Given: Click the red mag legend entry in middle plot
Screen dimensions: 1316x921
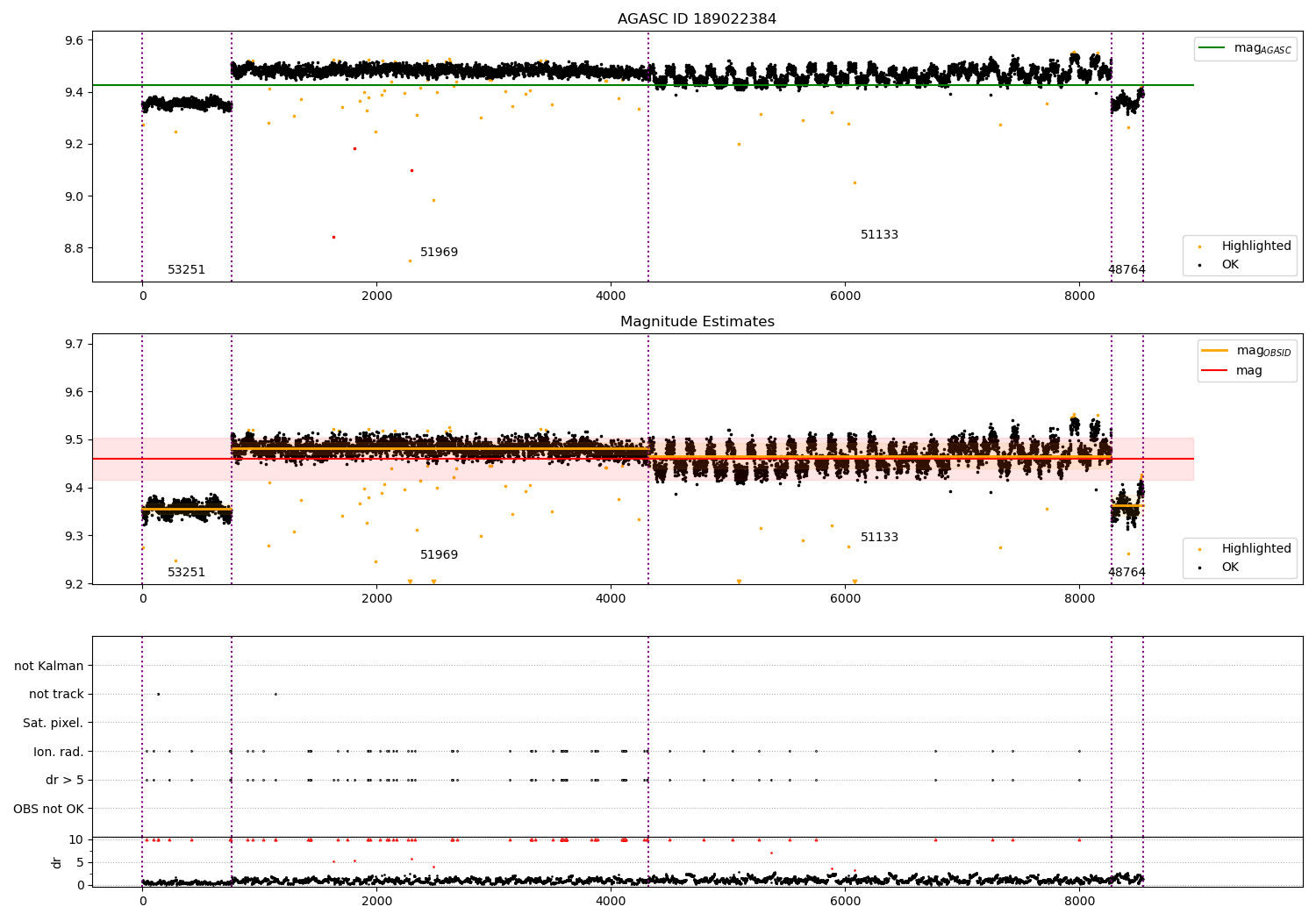Looking at the screenshot, I should click(x=1233, y=370).
